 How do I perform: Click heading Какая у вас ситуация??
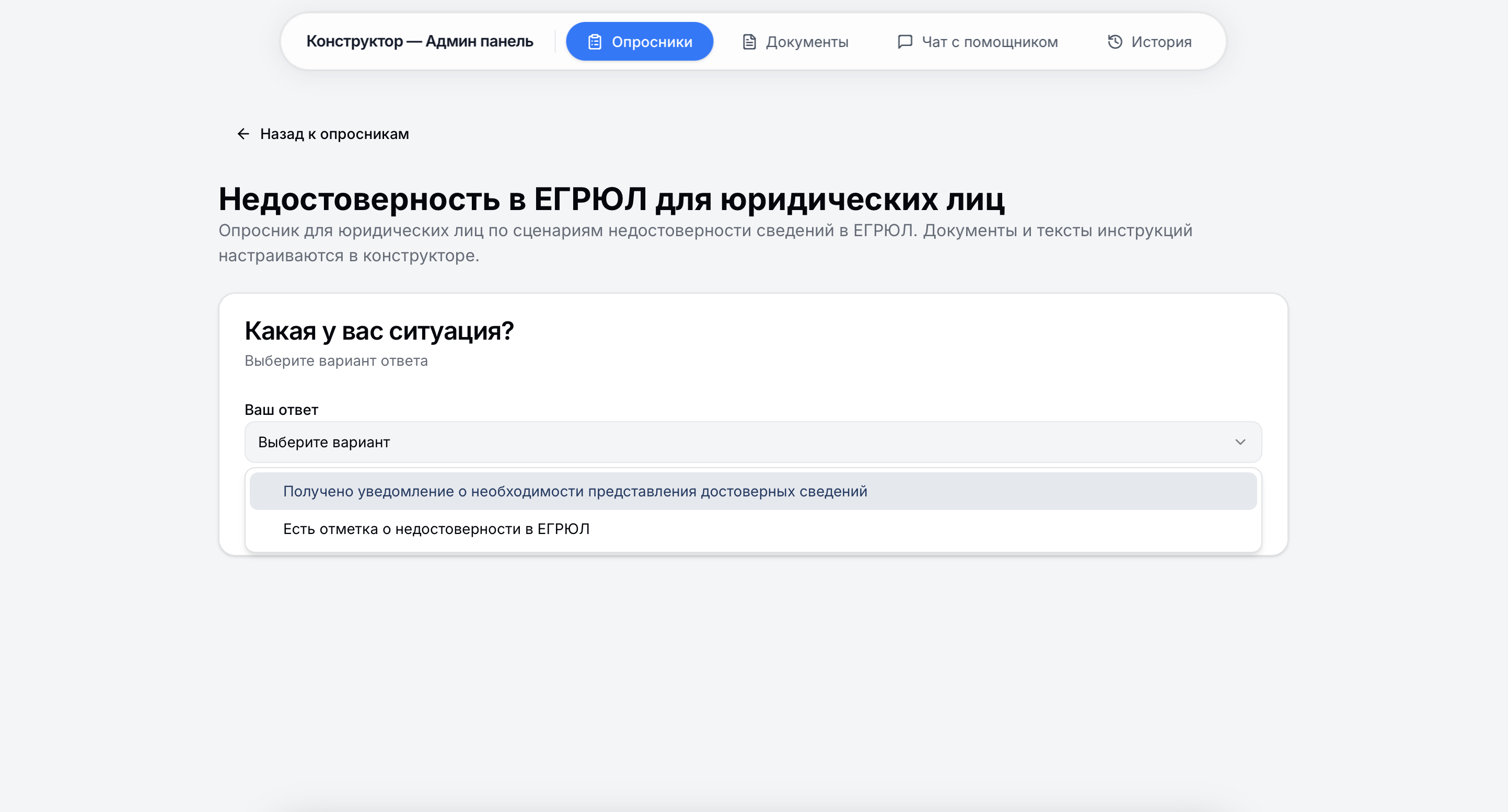tap(379, 331)
